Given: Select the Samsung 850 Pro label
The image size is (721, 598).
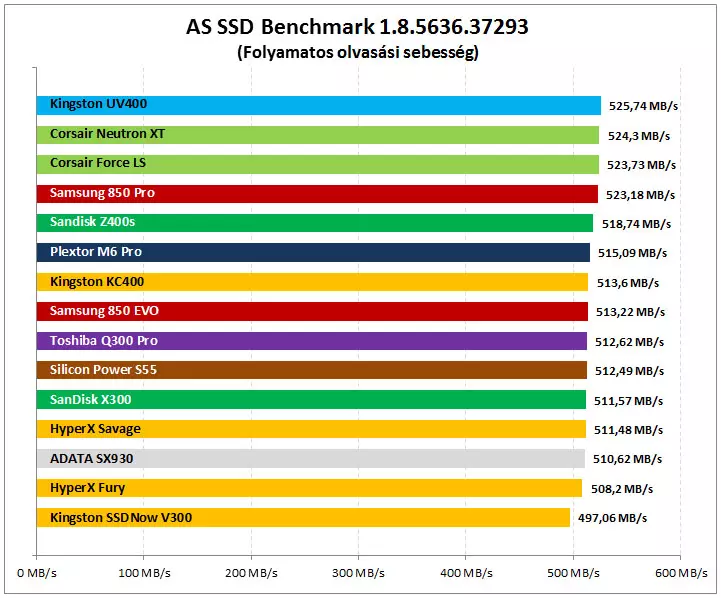Looking at the screenshot, I should click(102, 193).
